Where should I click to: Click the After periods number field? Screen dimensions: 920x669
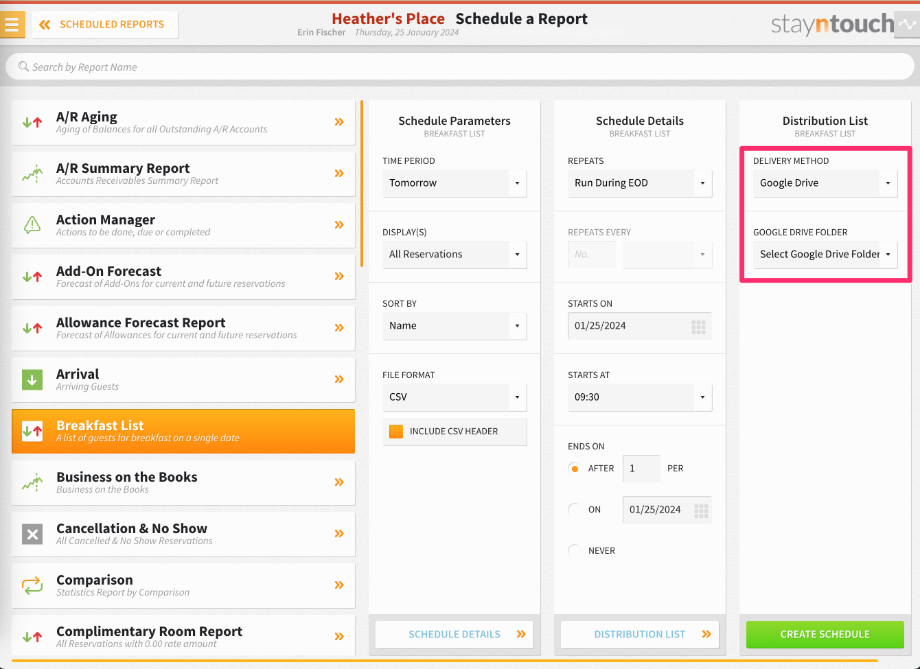641,468
